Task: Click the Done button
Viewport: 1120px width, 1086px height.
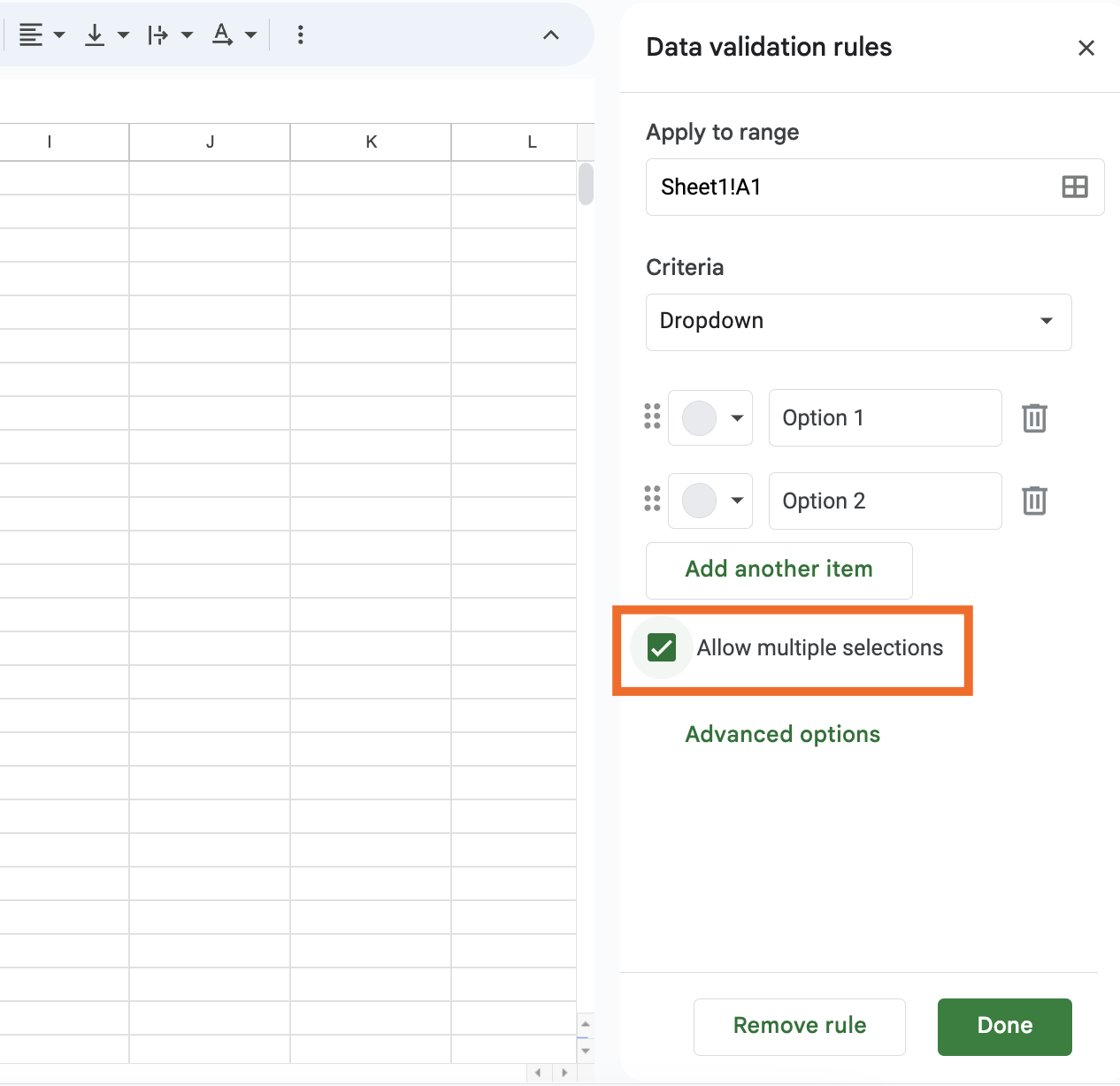Action: tap(1005, 1027)
